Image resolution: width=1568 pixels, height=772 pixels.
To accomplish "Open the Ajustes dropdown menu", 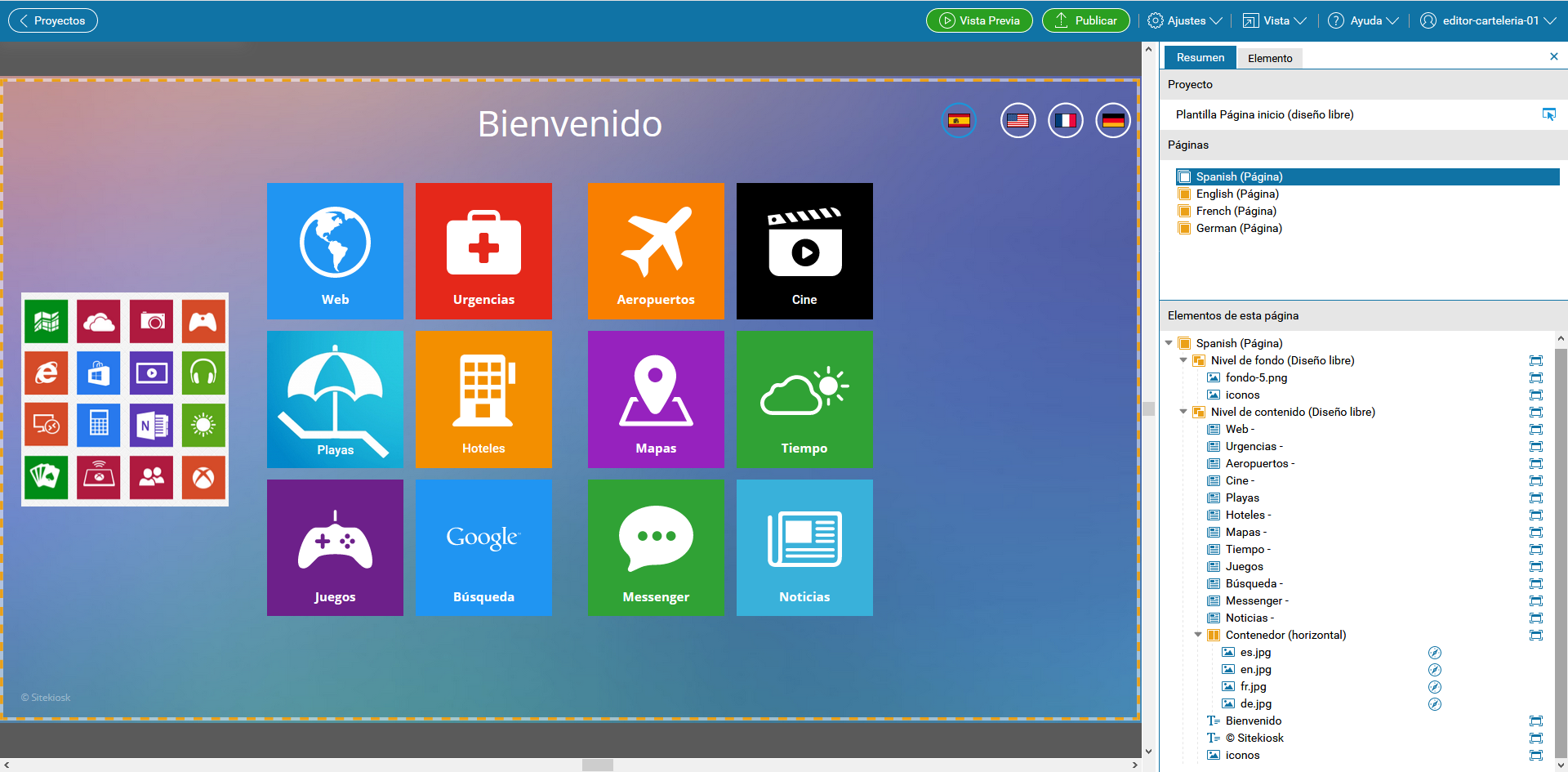I will tap(1185, 20).
